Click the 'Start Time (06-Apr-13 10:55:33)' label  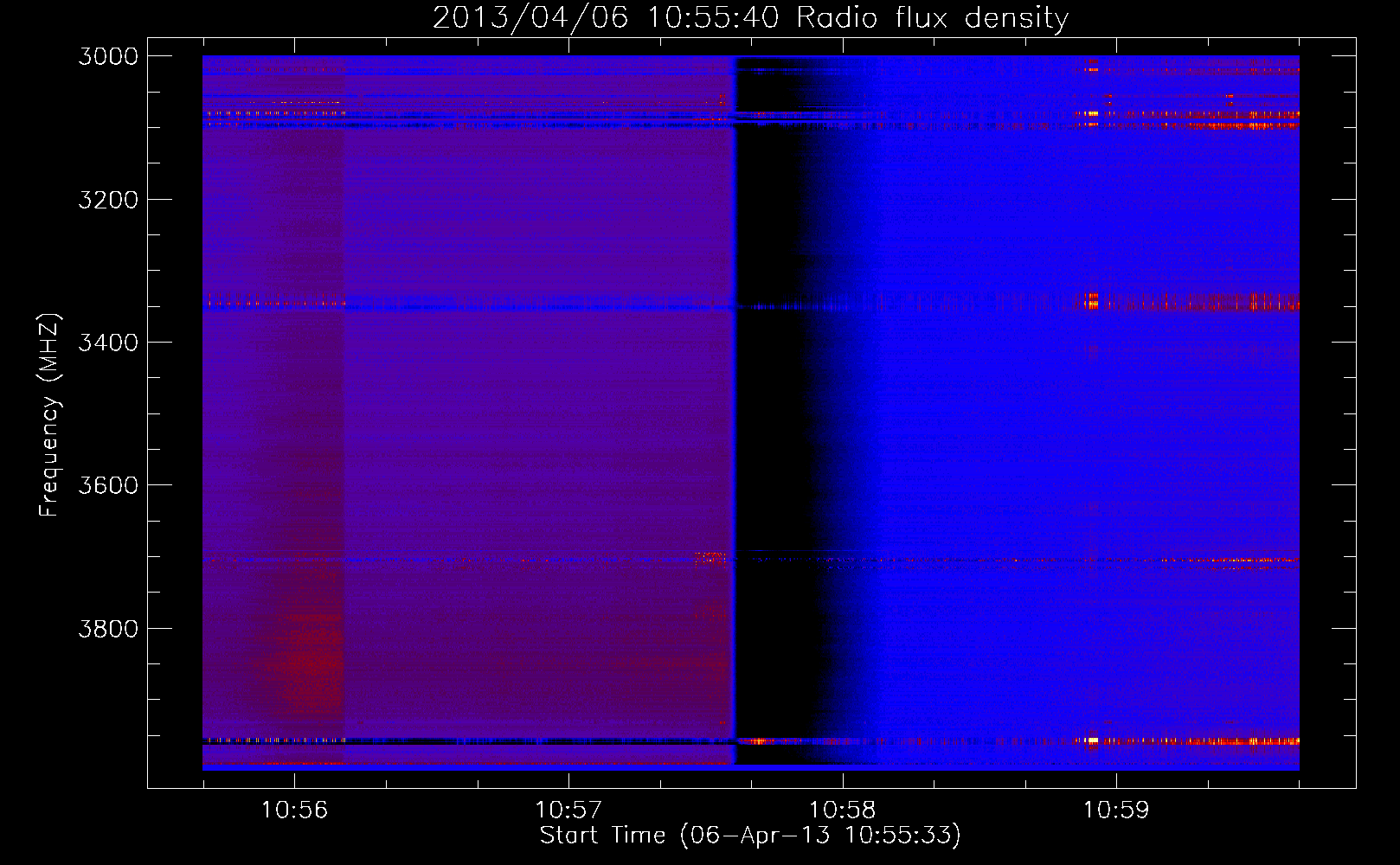click(x=750, y=836)
